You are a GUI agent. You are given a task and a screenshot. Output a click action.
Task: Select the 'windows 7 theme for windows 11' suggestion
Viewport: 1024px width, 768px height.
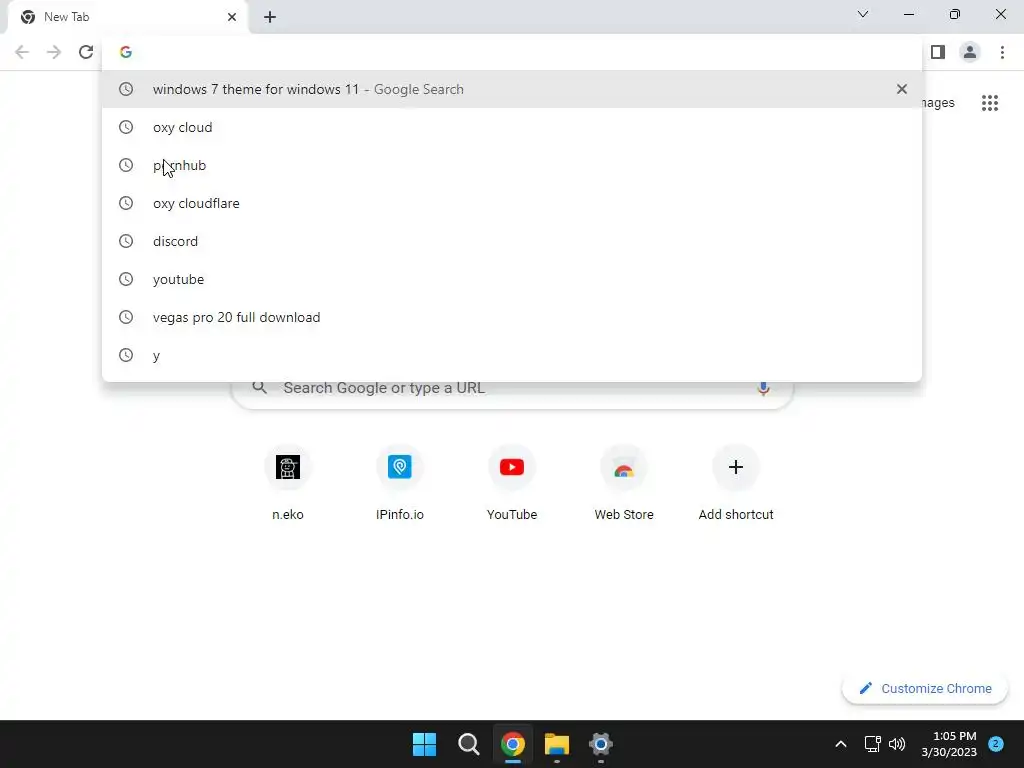click(x=512, y=89)
